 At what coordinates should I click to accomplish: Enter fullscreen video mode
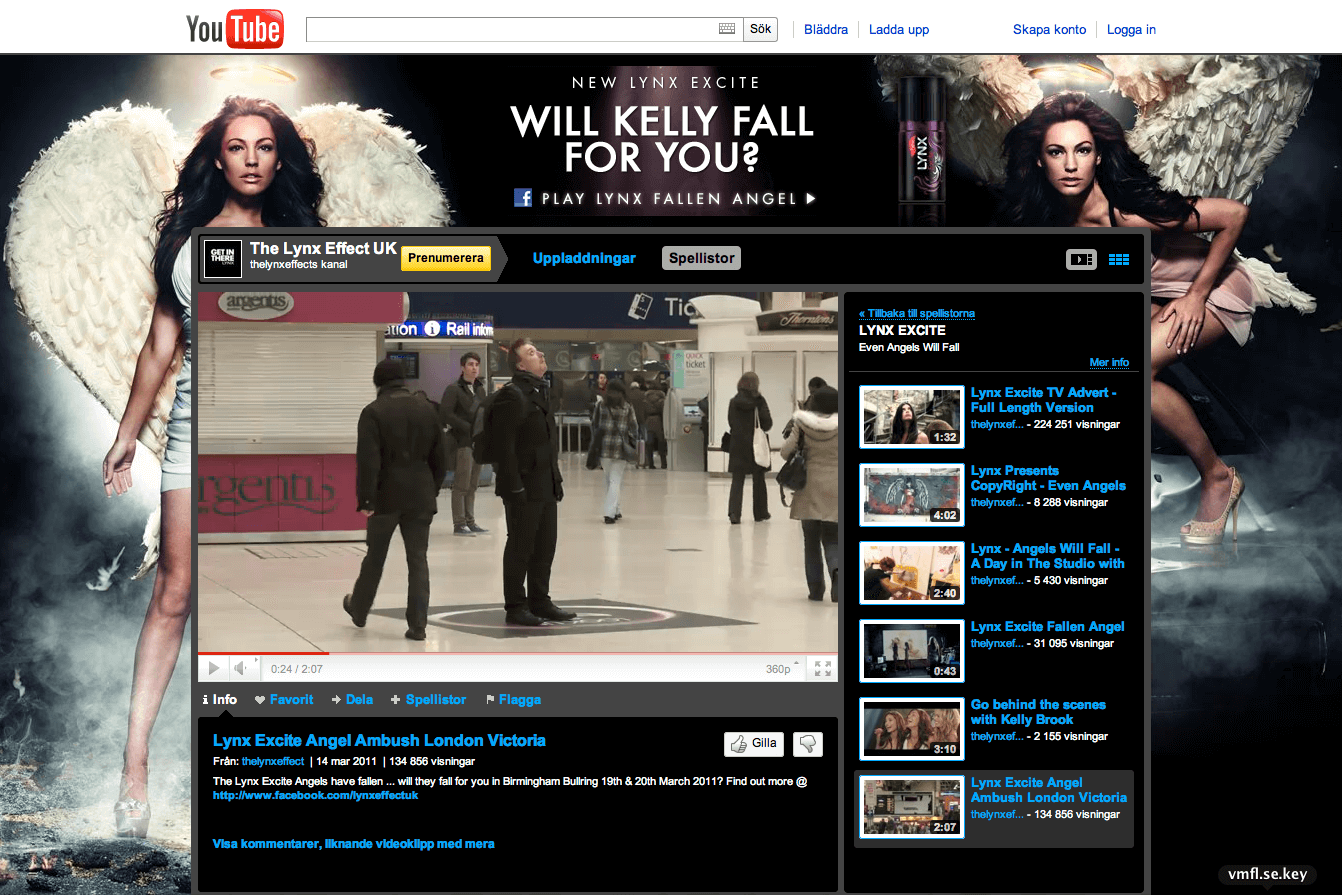coord(823,669)
